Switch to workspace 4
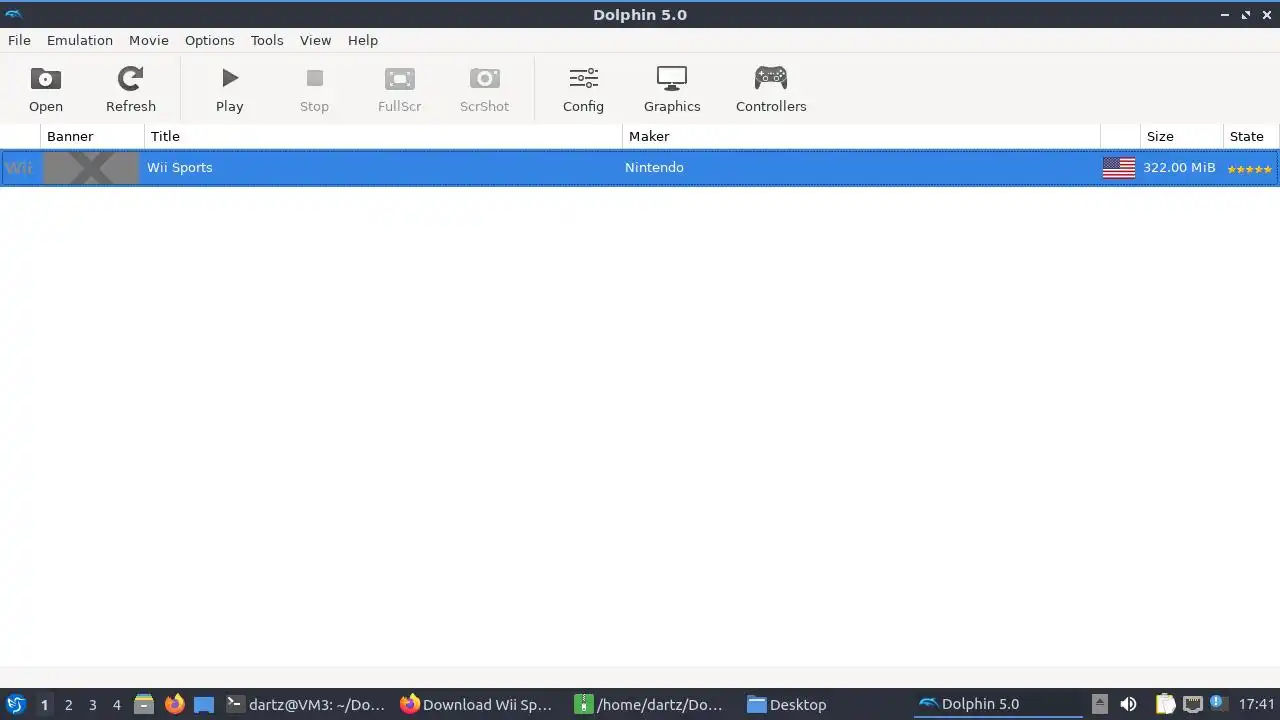The height and width of the screenshot is (720, 1280). coord(116,705)
